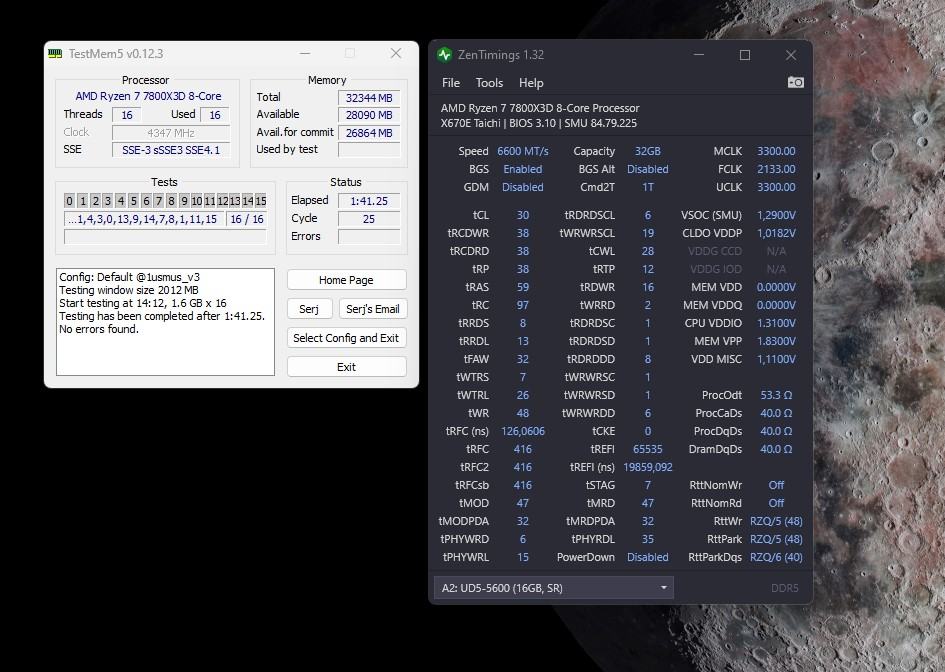Screen dimensions: 945x672
Task: Click the Speed value 6600 MT/s
Action: 523,151
